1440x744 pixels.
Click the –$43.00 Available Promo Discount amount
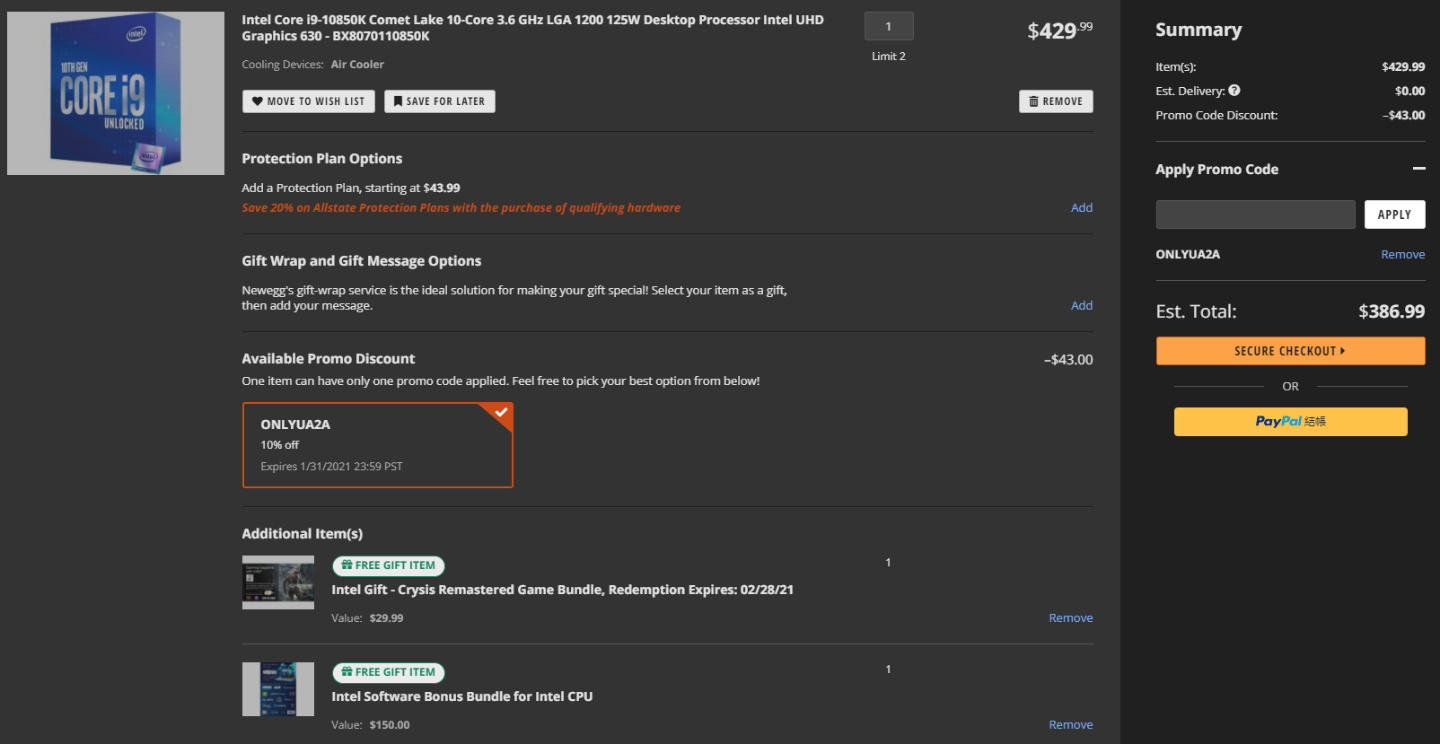tap(1069, 360)
